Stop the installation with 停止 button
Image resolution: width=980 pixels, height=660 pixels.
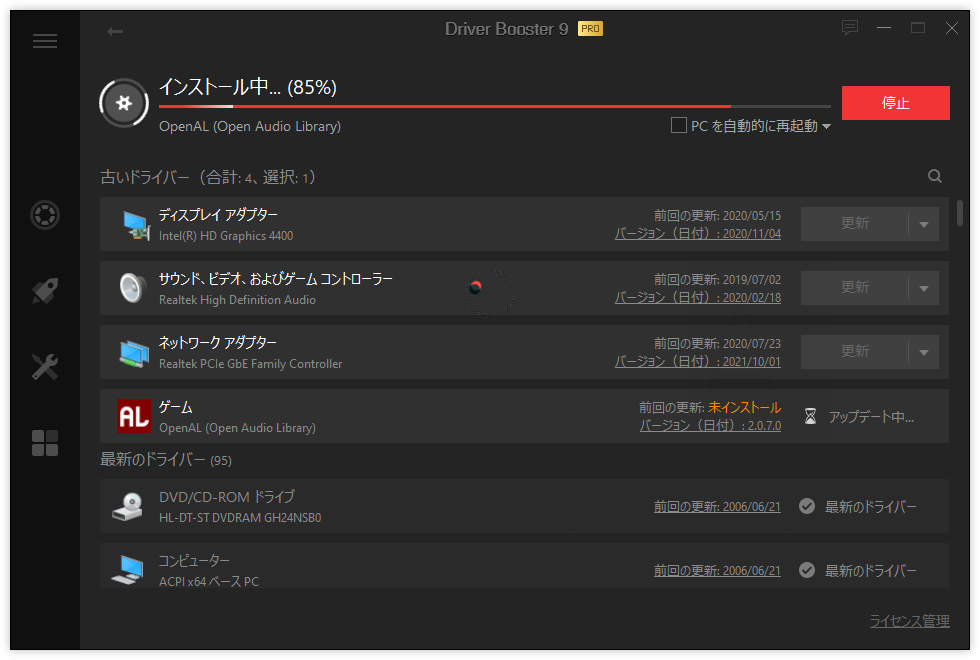tap(896, 103)
